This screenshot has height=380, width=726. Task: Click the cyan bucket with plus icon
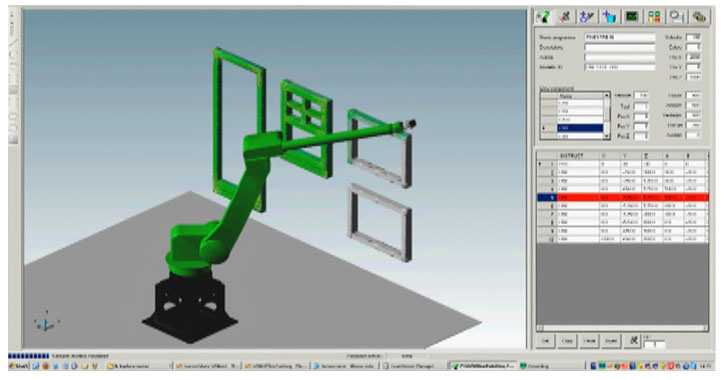[609, 17]
